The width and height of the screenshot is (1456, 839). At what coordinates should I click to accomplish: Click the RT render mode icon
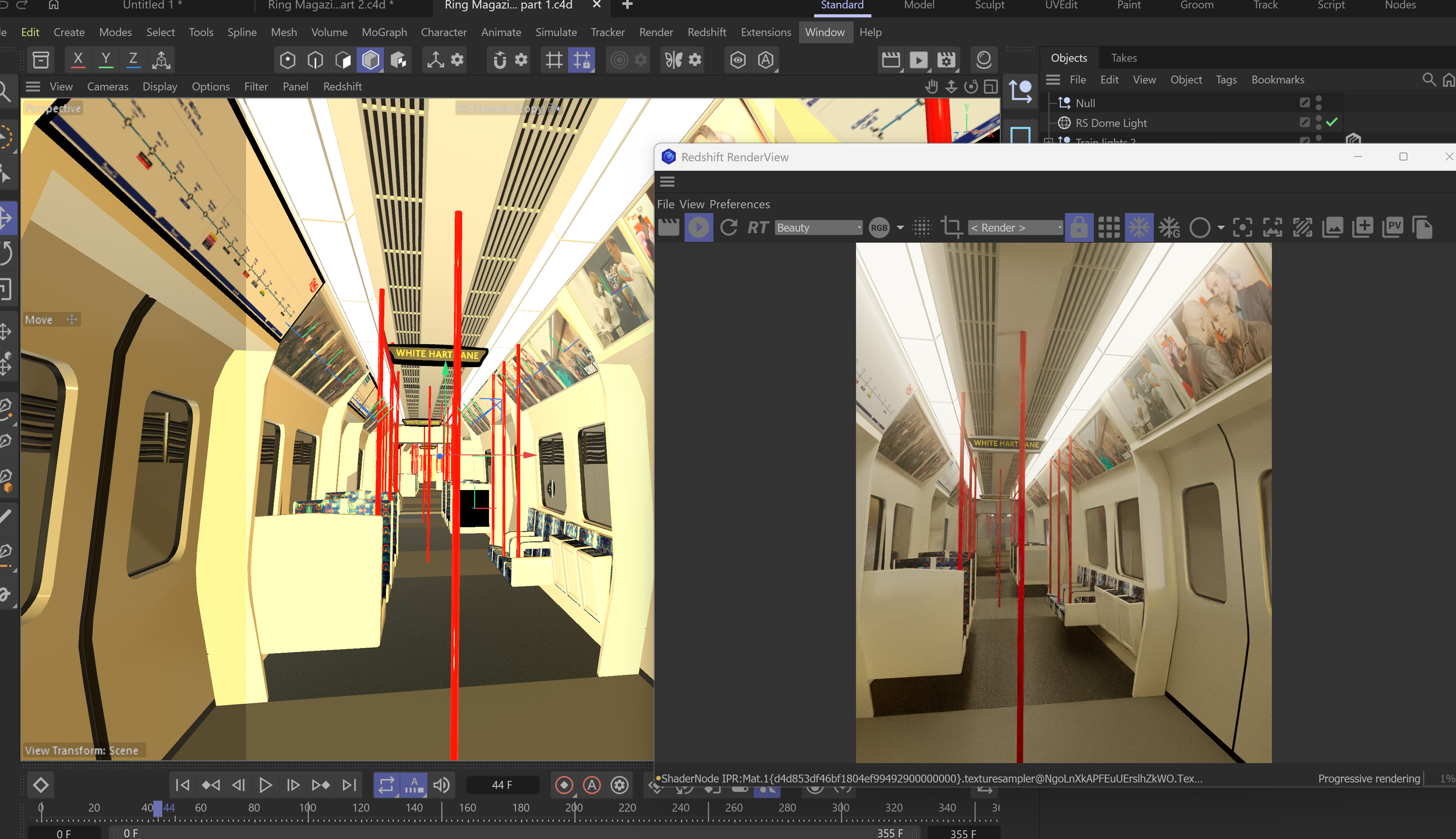tap(758, 228)
